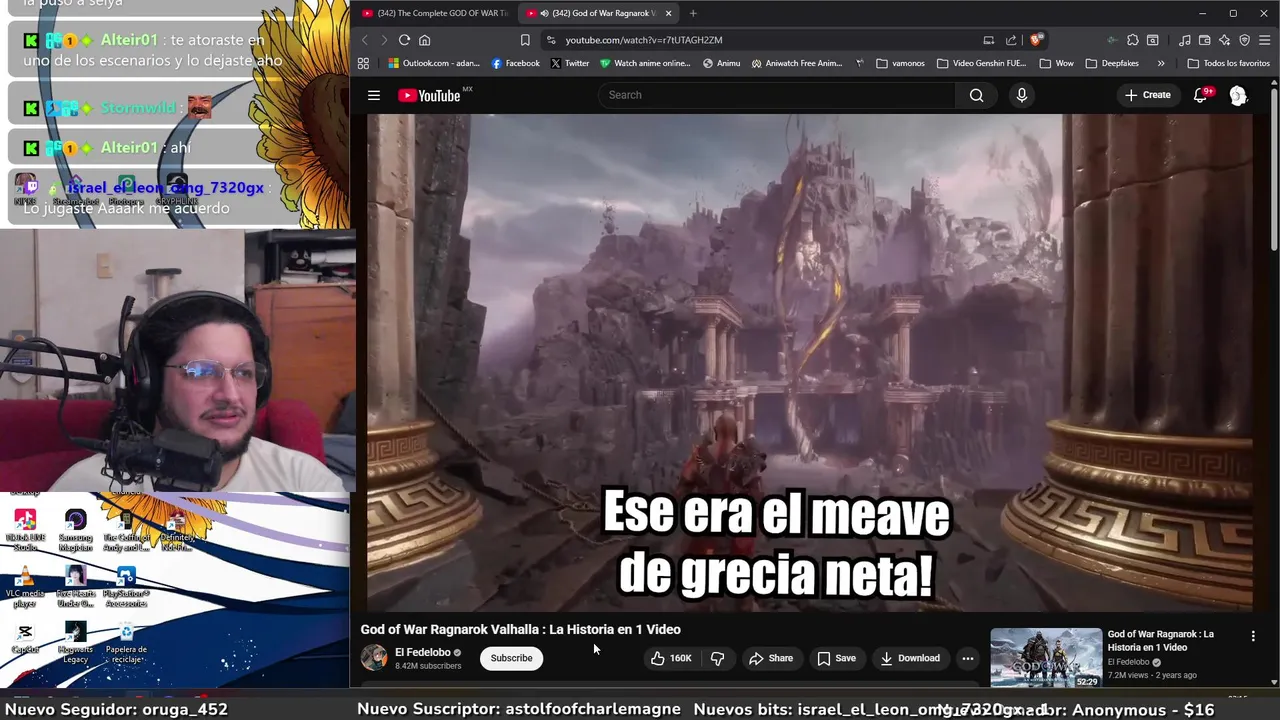Click the video title God of War Ragnarok Valhalla

click(x=520, y=629)
